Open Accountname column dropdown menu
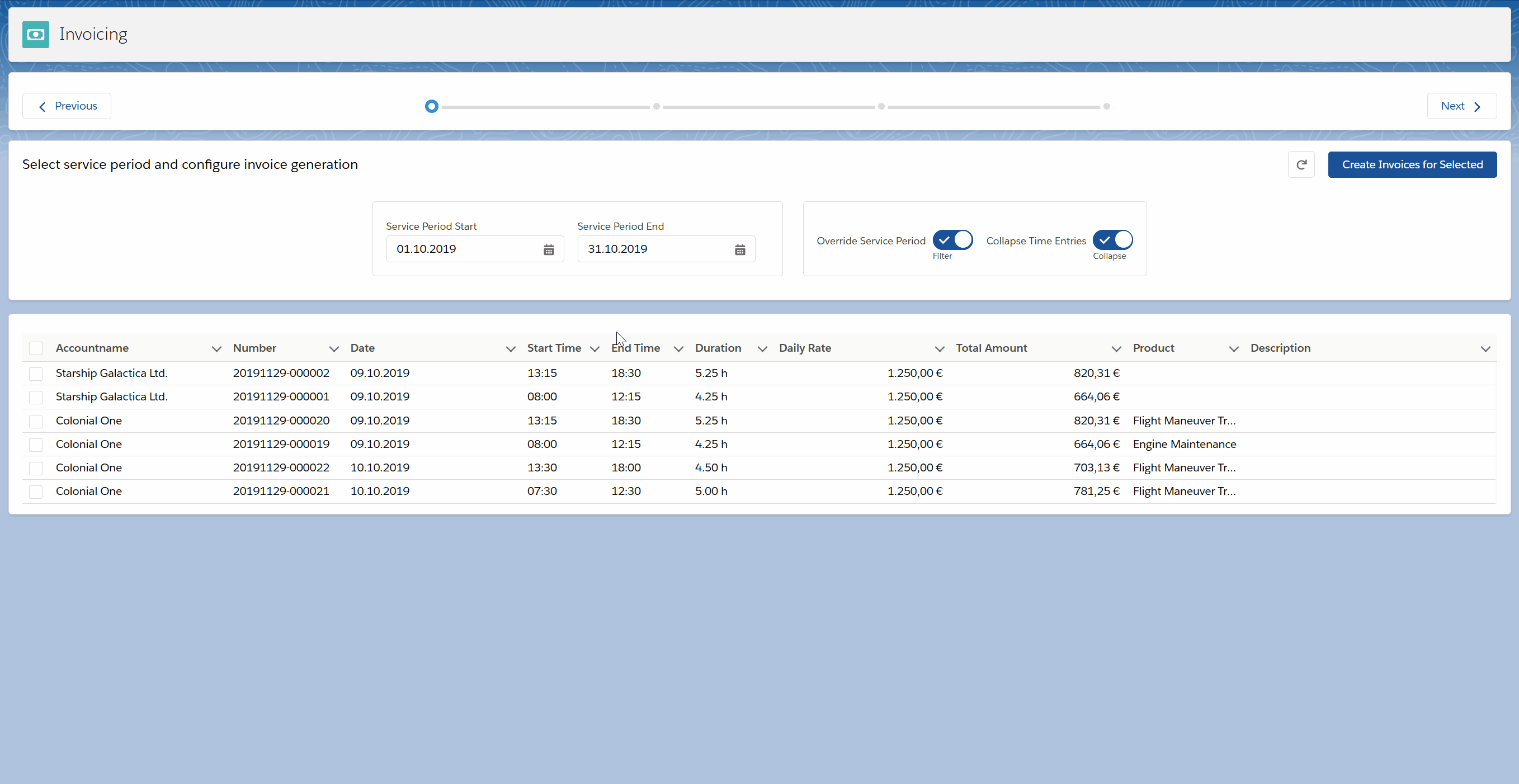1519x784 pixels. tap(216, 349)
